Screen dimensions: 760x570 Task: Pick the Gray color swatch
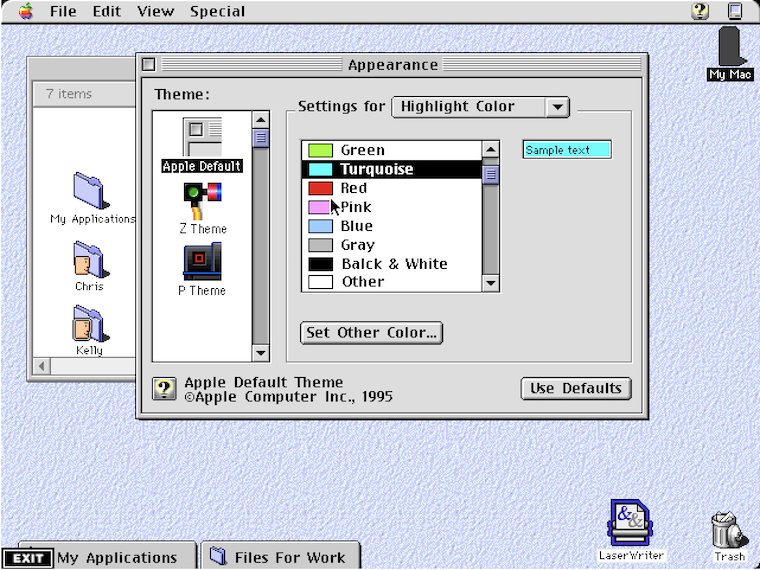tap(320, 245)
